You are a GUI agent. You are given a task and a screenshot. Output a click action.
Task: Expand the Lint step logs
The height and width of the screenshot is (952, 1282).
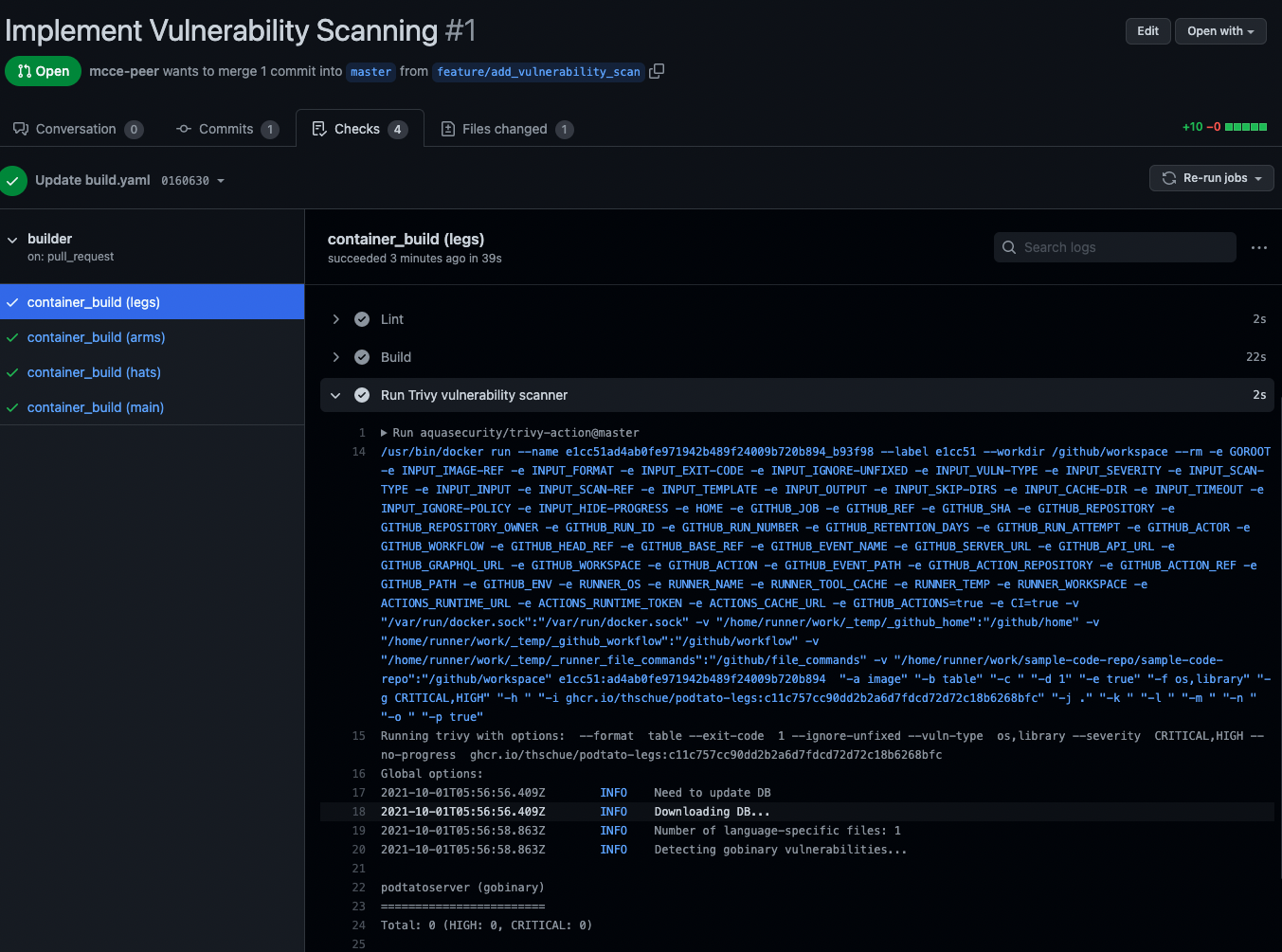(x=336, y=319)
